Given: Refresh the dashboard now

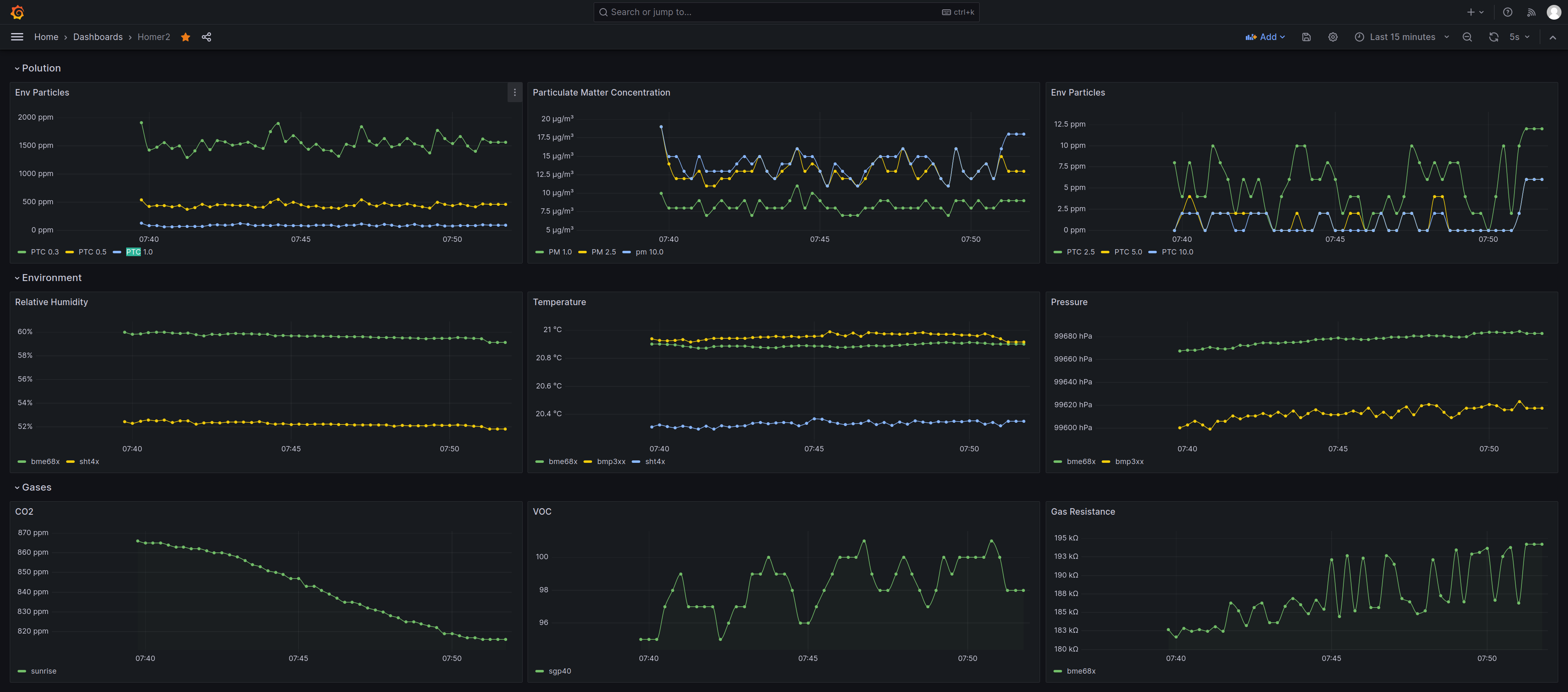Looking at the screenshot, I should tap(1493, 37).
